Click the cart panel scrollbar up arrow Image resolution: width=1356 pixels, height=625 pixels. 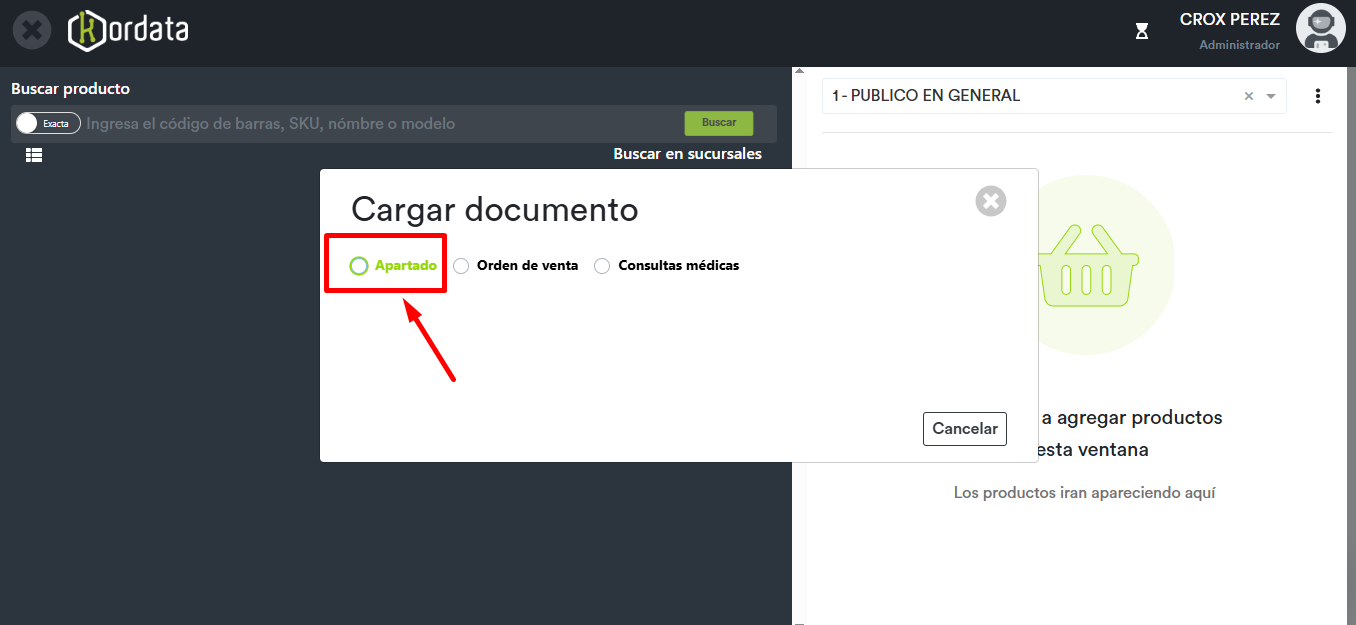pos(798,72)
